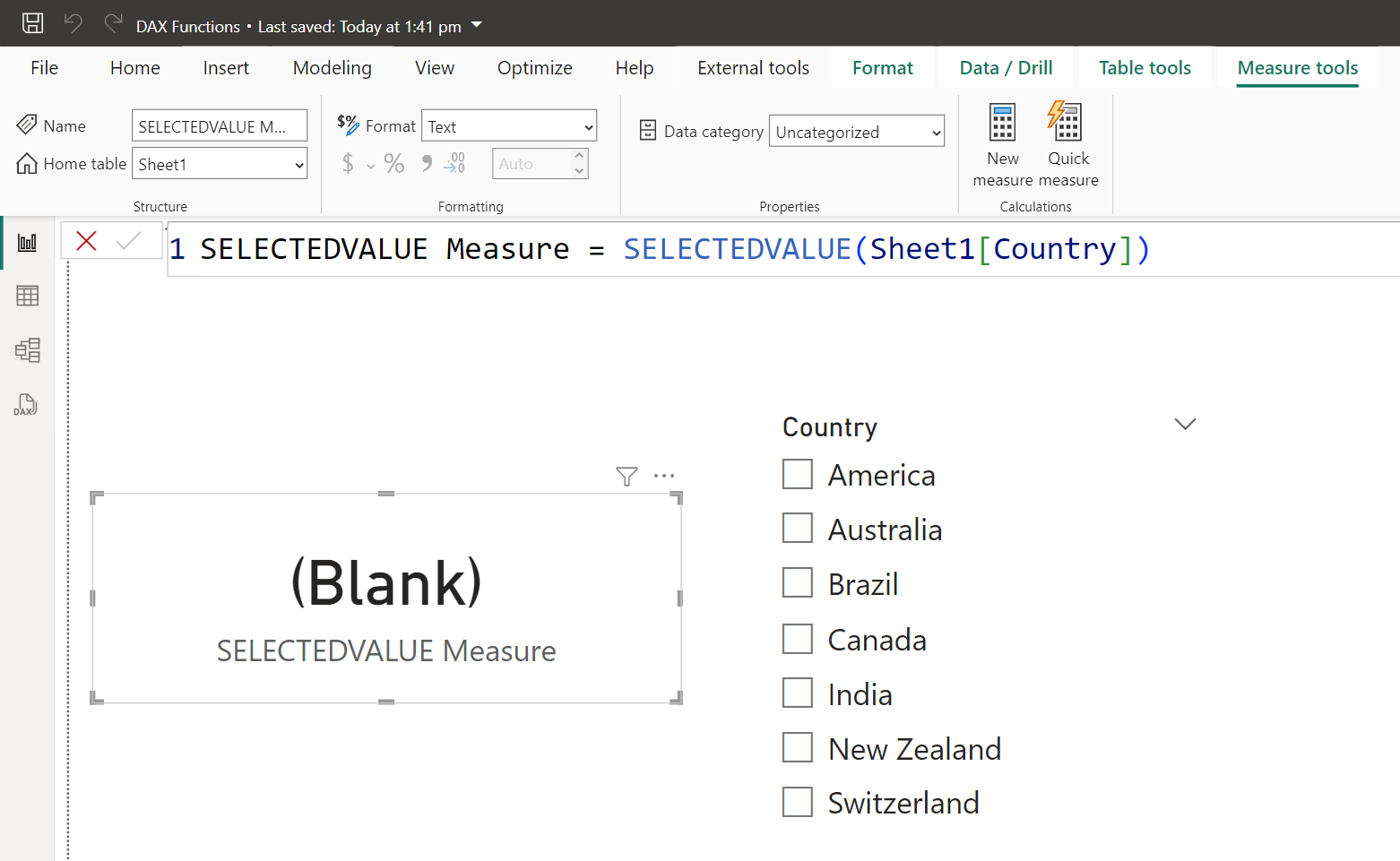
Task: Click the measure Name input field
Action: 219,125
